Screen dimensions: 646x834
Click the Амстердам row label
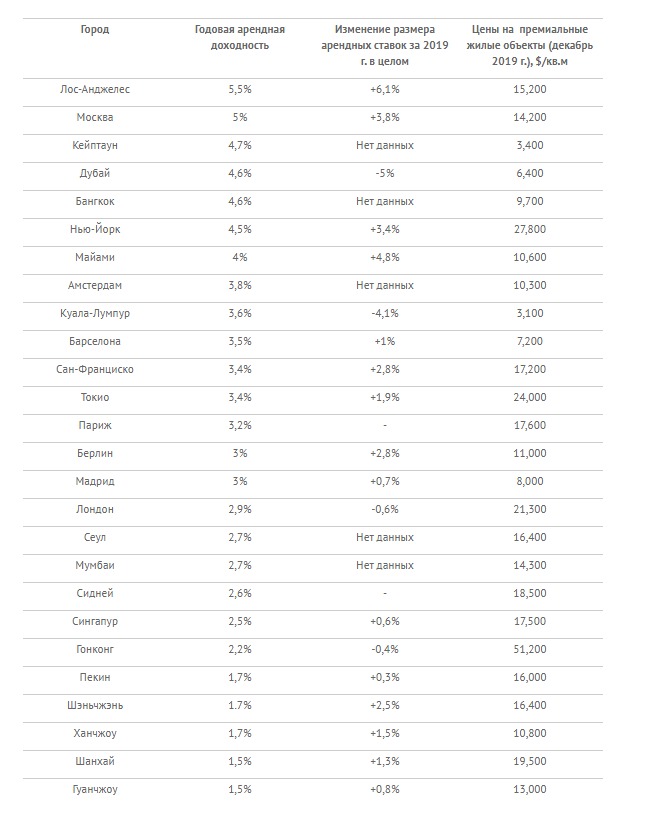pos(95,285)
